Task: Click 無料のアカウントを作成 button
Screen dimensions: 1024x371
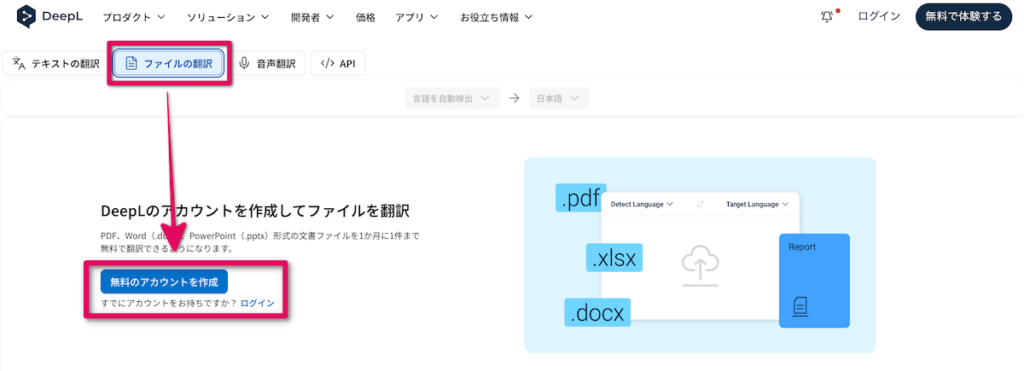Action: click(164, 282)
